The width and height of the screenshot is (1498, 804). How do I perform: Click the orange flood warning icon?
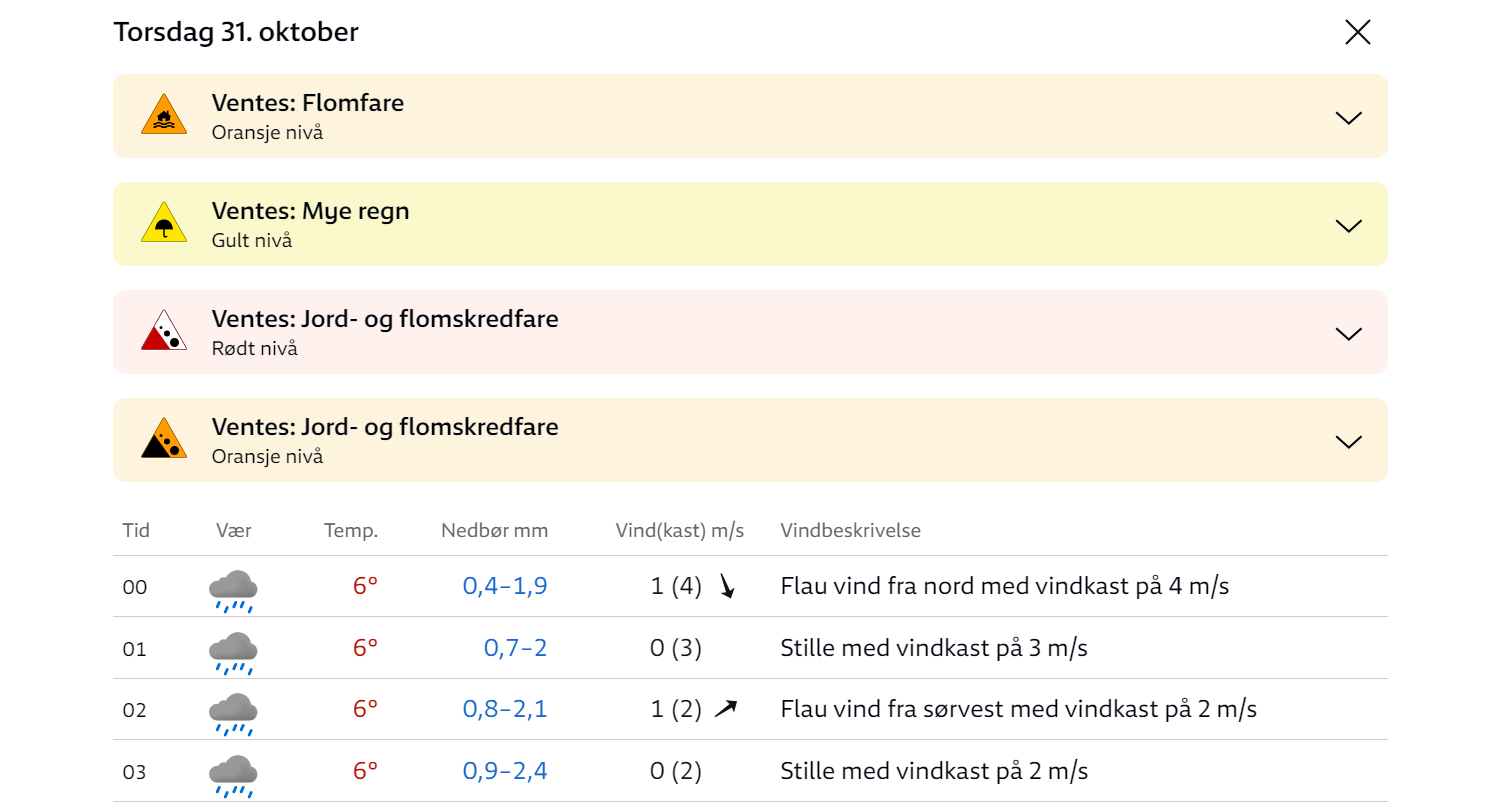[x=164, y=115]
